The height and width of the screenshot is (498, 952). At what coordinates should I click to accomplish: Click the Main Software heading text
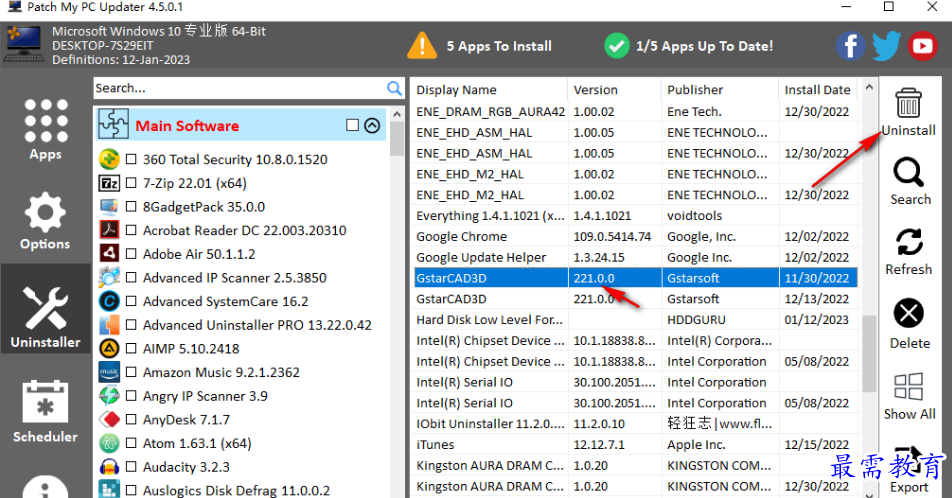pos(187,126)
